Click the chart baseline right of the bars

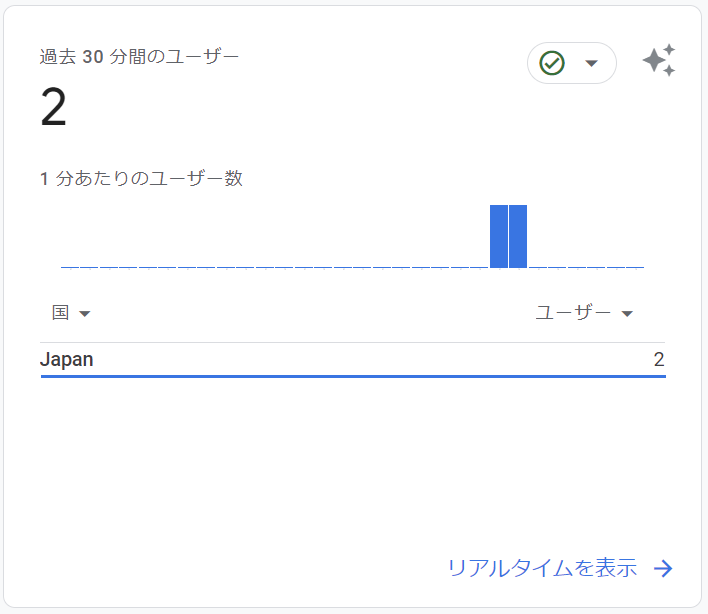tap(587, 268)
